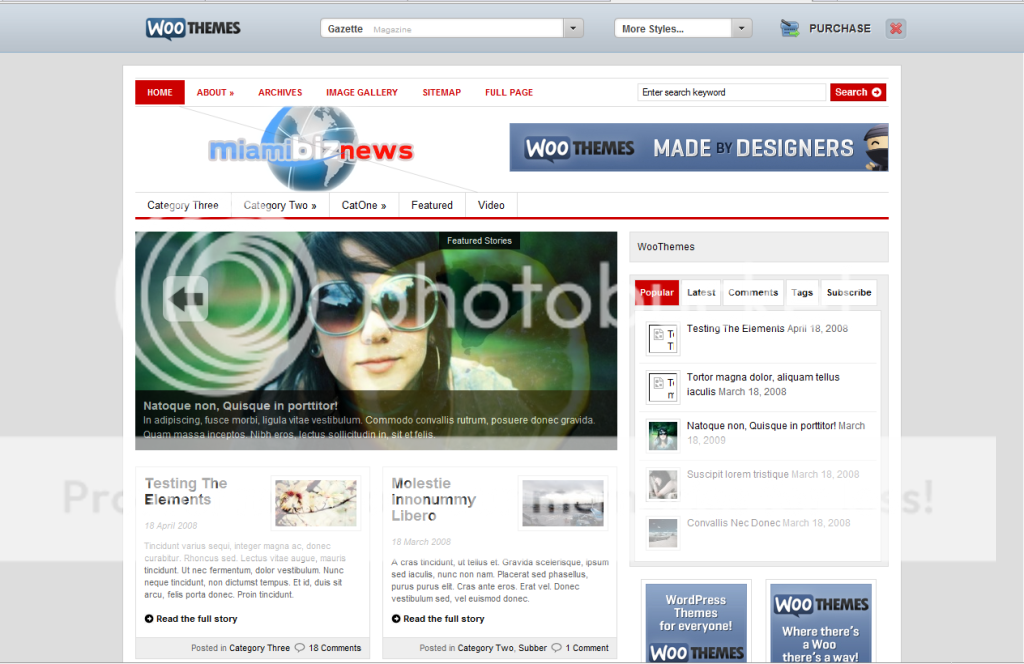Open the SITEMAP page
Screen dimensions: 1024x664
441,92
